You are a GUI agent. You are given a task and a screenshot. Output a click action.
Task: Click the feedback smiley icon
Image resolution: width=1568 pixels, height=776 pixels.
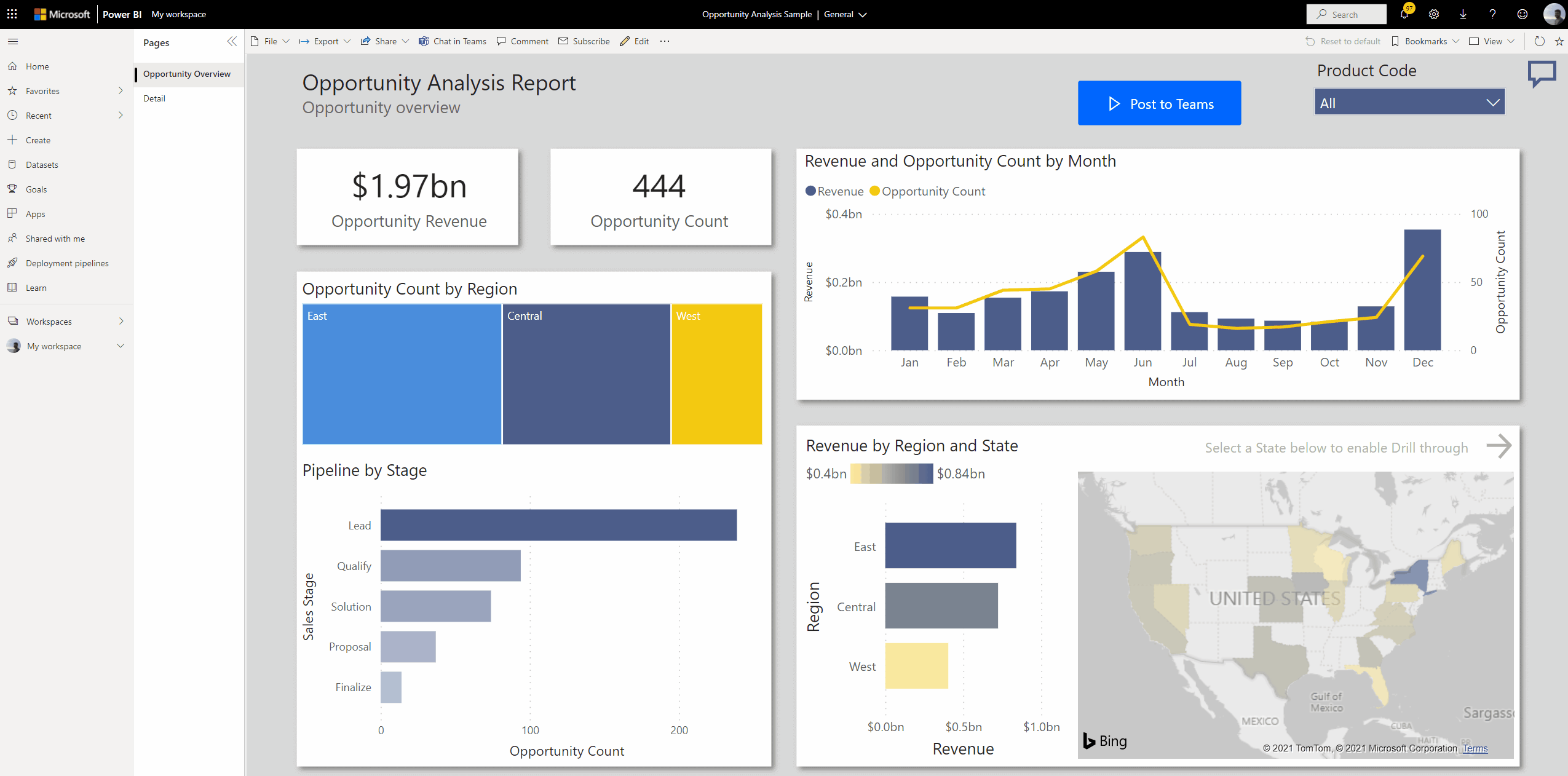(1522, 14)
